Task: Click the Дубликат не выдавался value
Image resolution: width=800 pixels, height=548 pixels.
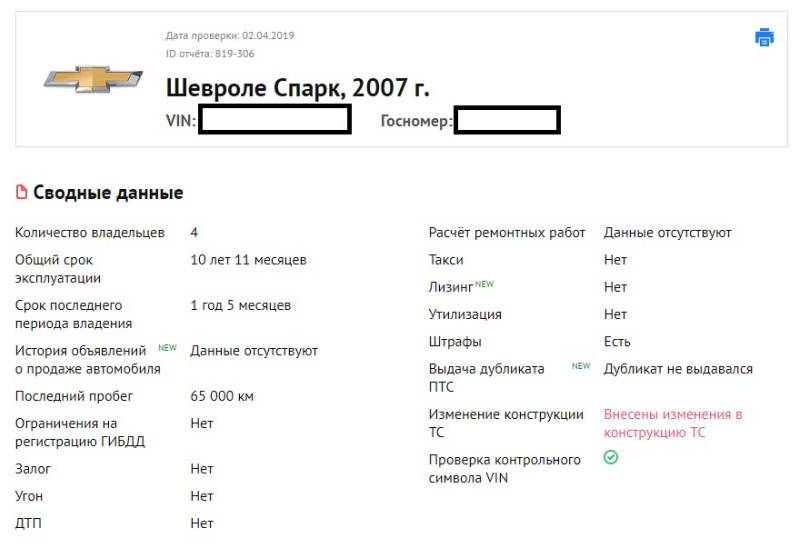Action: 678,369
